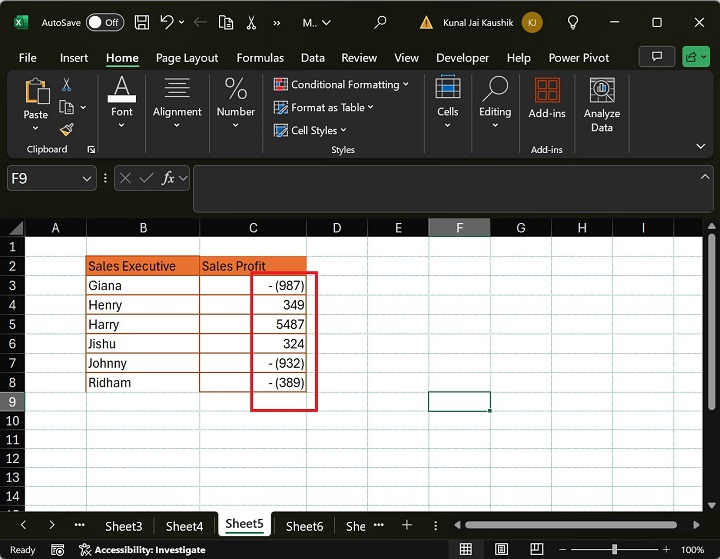Toggle the AutoSave switch
The width and height of the screenshot is (720, 559).
pyautogui.click(x=105, y=21)
